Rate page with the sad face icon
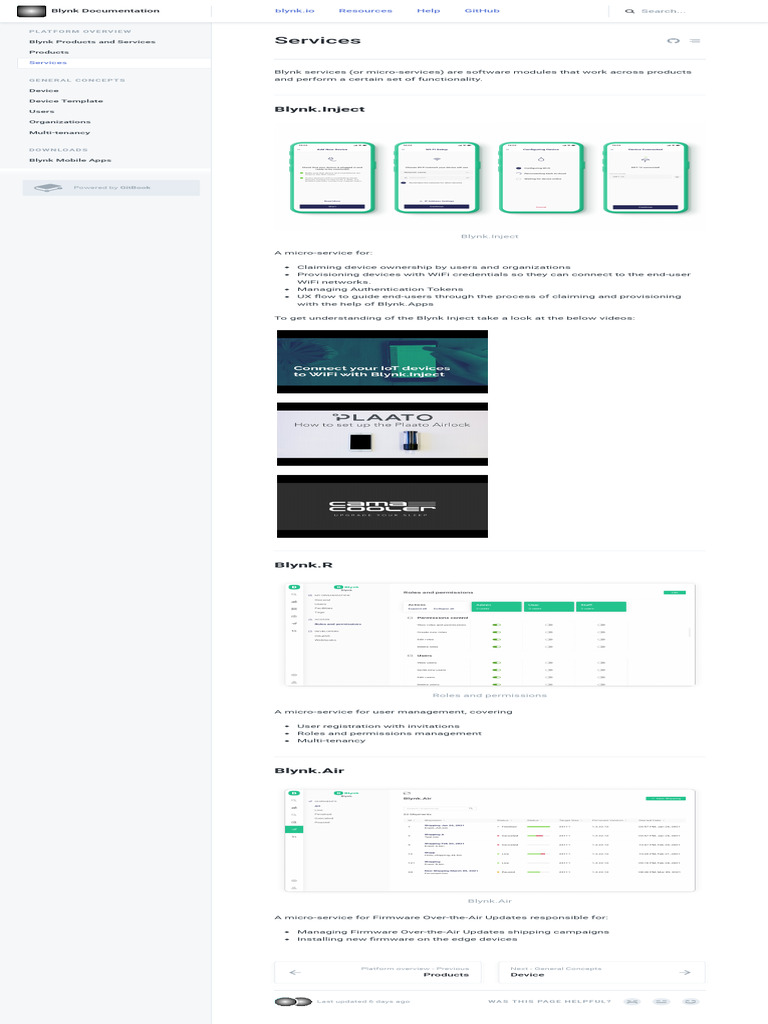This screenshot has height=1024, width=768. pos(632,1001)
